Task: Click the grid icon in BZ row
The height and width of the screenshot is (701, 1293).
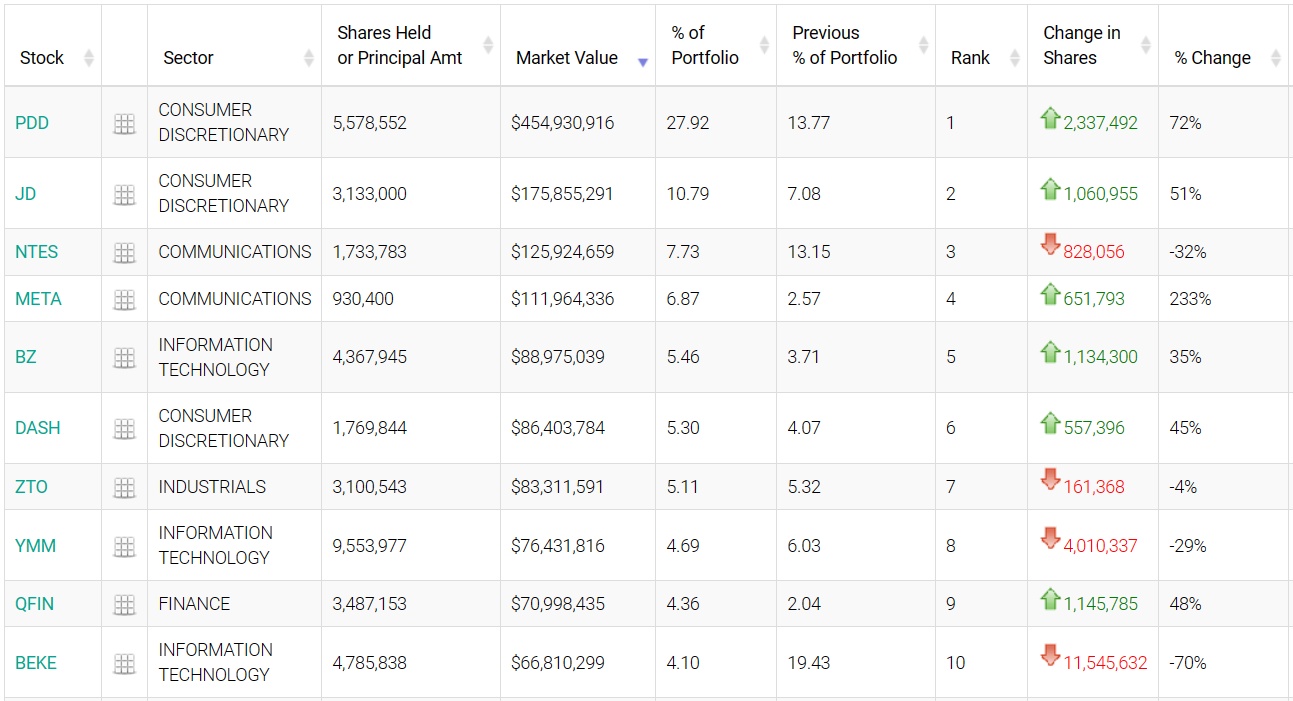Action: coord(124,357)
